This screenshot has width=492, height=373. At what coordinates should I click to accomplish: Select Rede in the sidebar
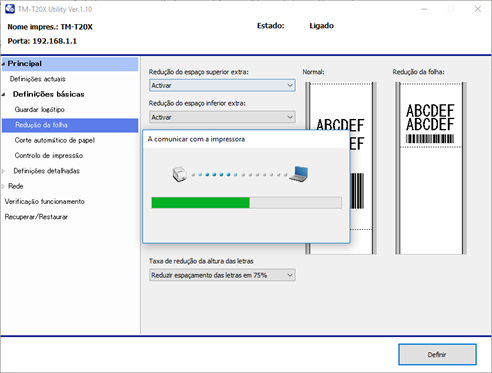(x=16, y=186)
